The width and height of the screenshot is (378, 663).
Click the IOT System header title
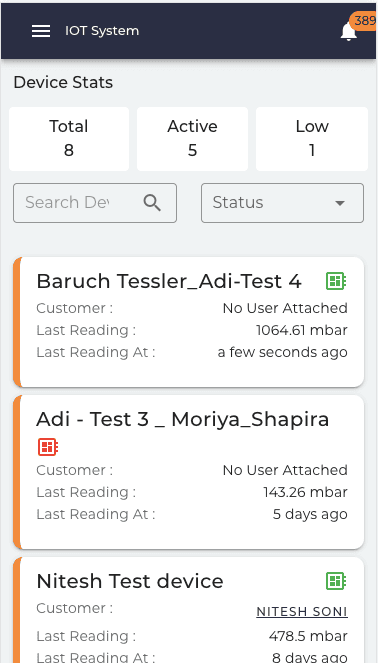(102, 31)
